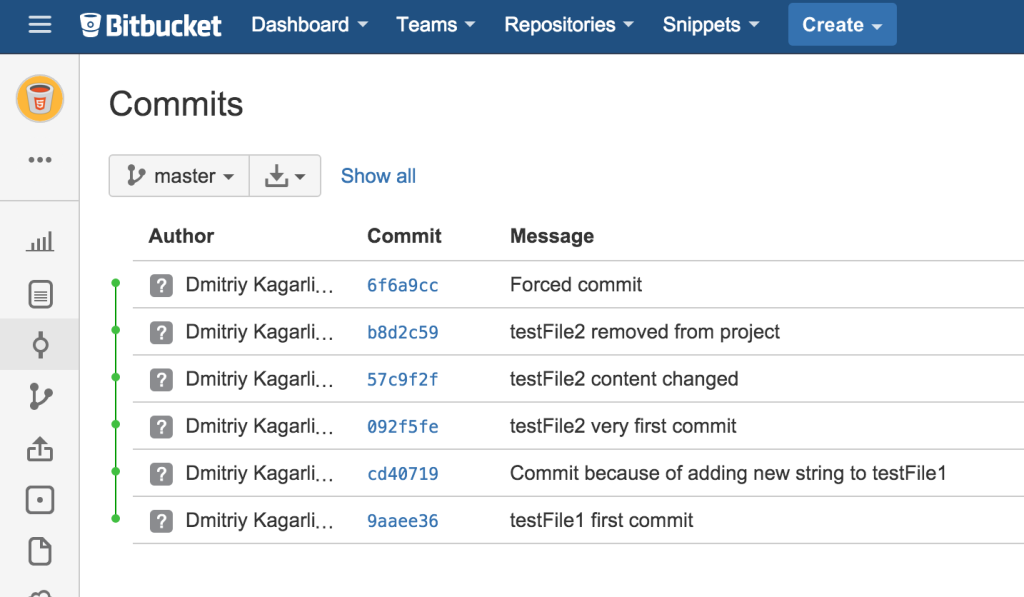Open the repository avatar icon
This screenshot has height=597, width=1024.
pos(40,98)
